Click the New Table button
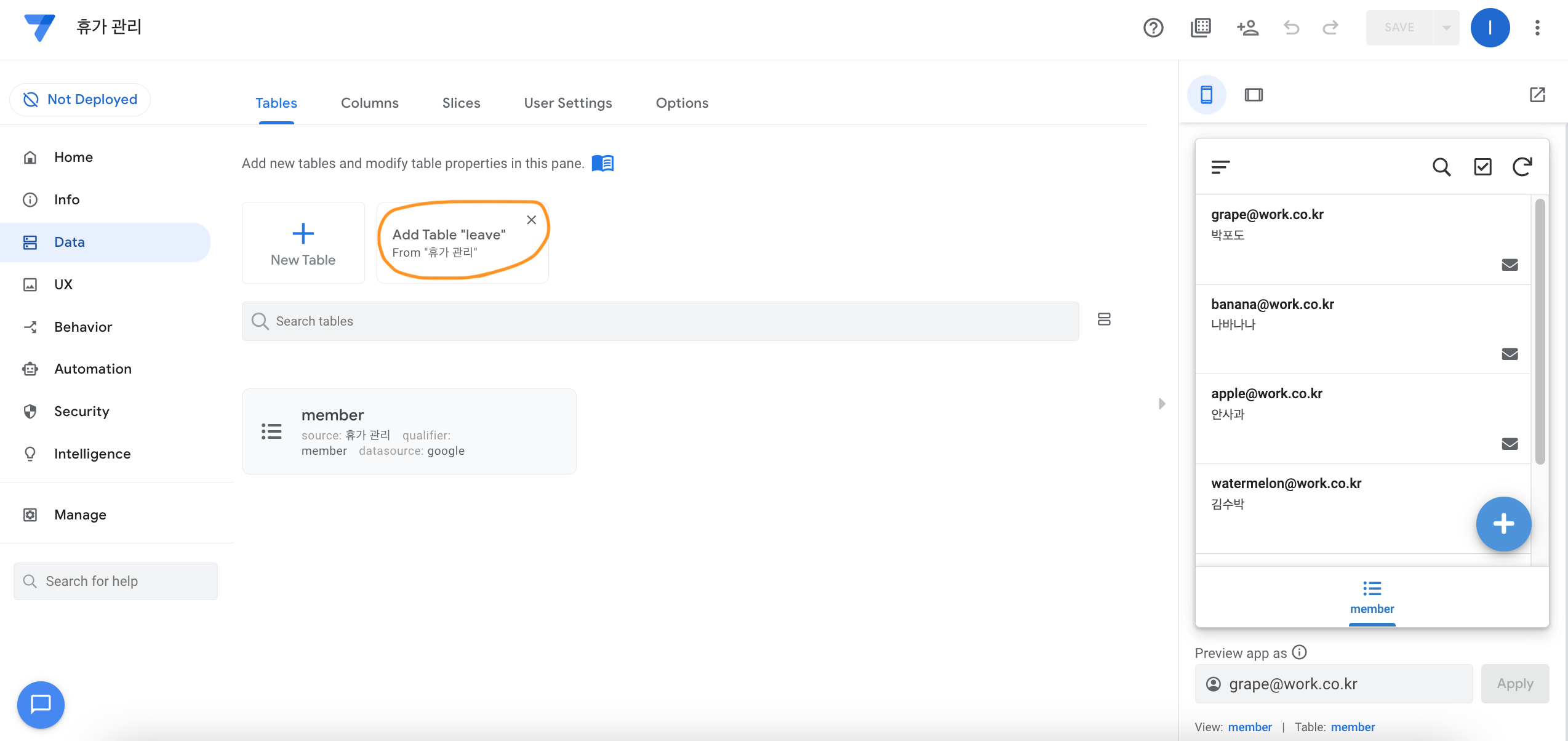1568x741 pixels. [303, 243]
